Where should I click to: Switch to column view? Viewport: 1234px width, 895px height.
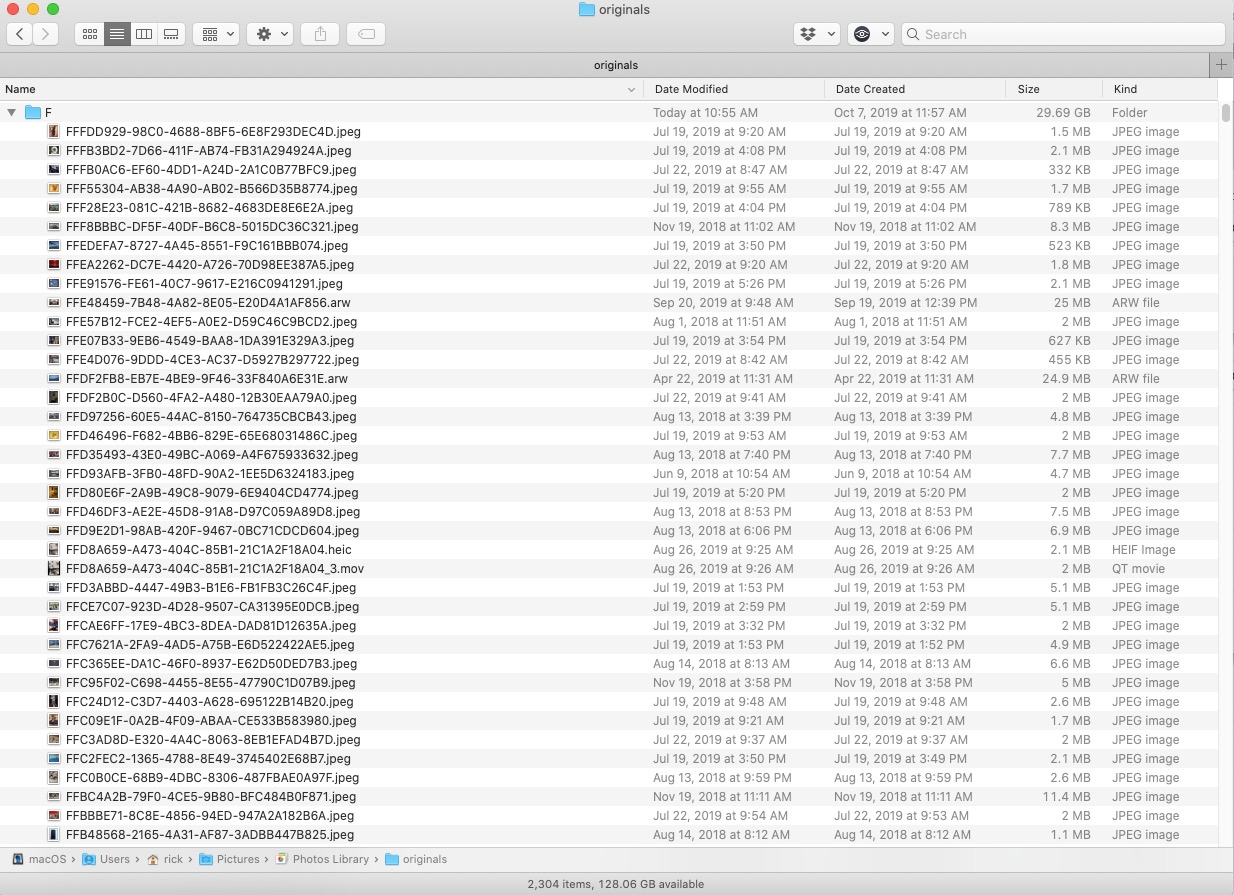(144, 34)
